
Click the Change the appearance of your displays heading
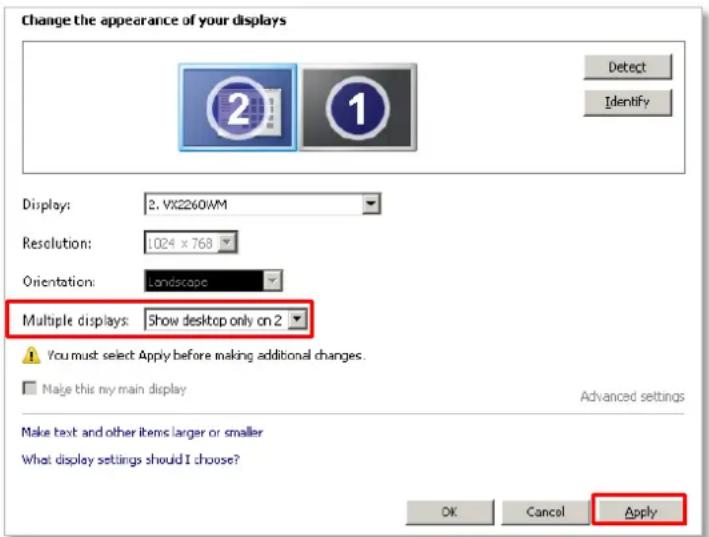pos(154,20)
